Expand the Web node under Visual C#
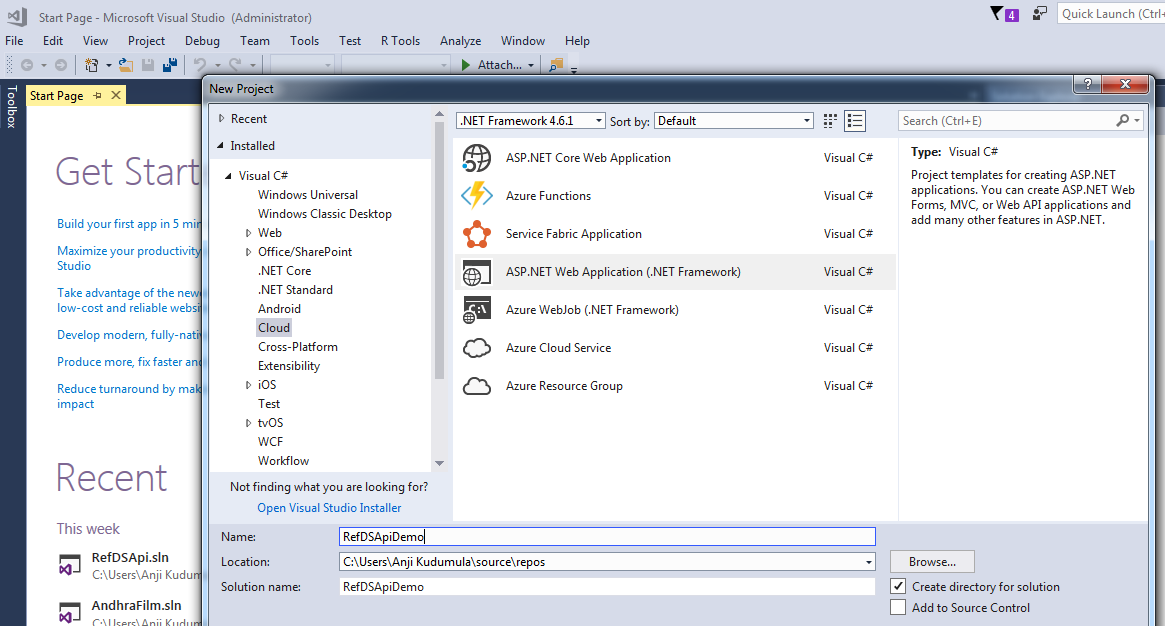1165x626 pixels. coord(250,232)
